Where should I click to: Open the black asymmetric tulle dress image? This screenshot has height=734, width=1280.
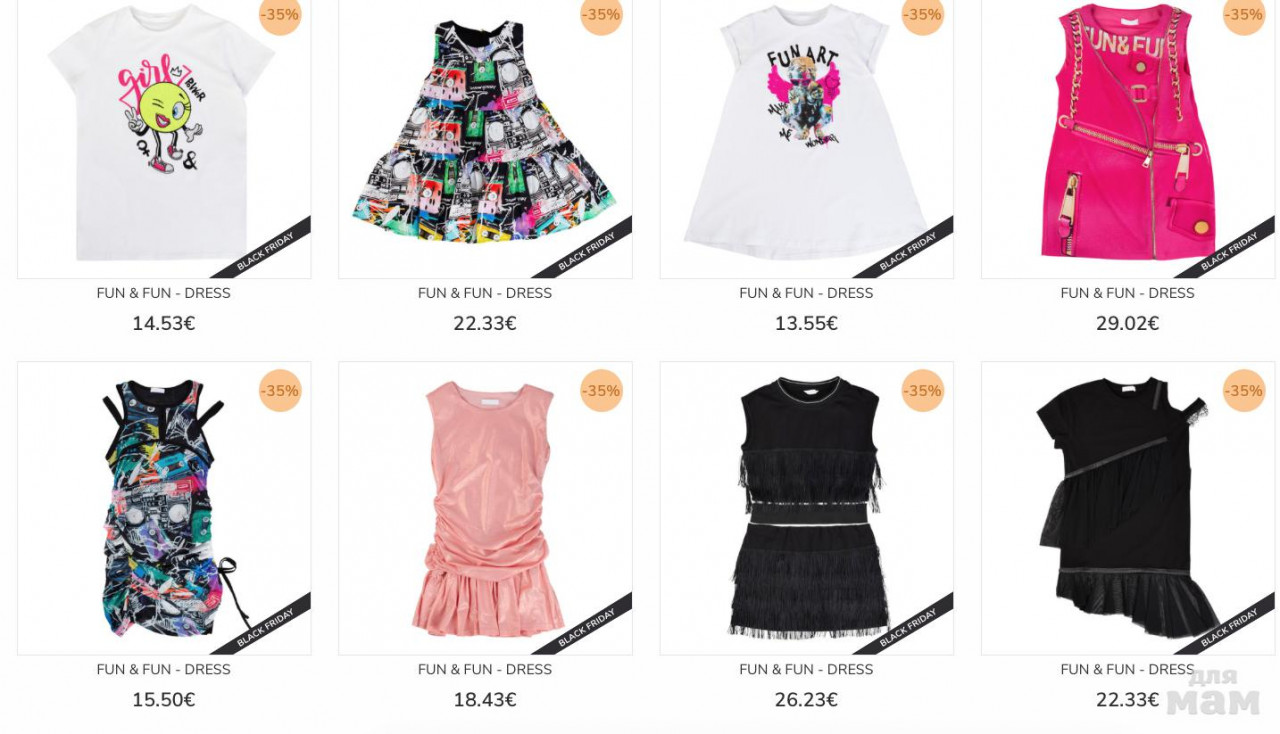[1128, 508]
